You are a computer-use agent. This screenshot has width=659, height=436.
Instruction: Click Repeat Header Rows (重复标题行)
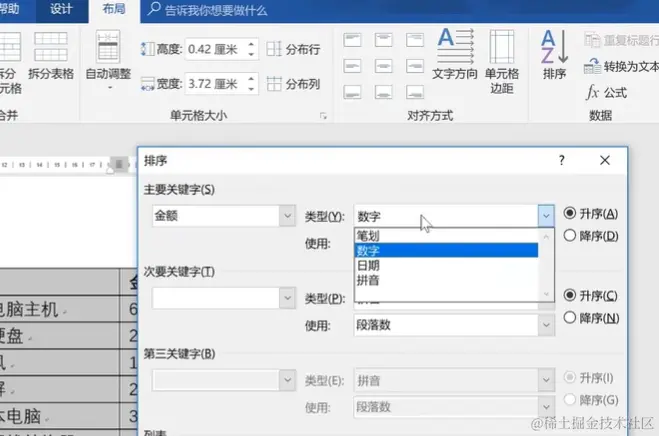[x=621, y=40]
